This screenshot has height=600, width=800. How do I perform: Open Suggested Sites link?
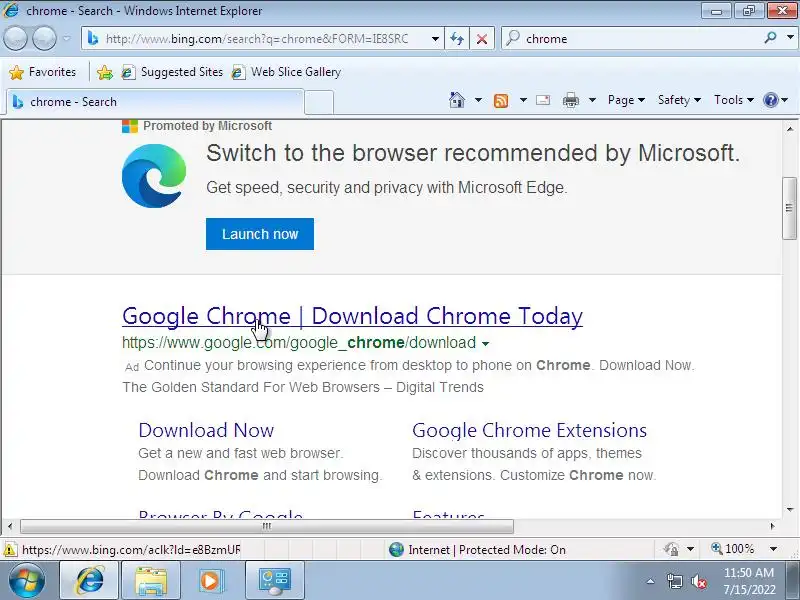[x=172, y=72]
